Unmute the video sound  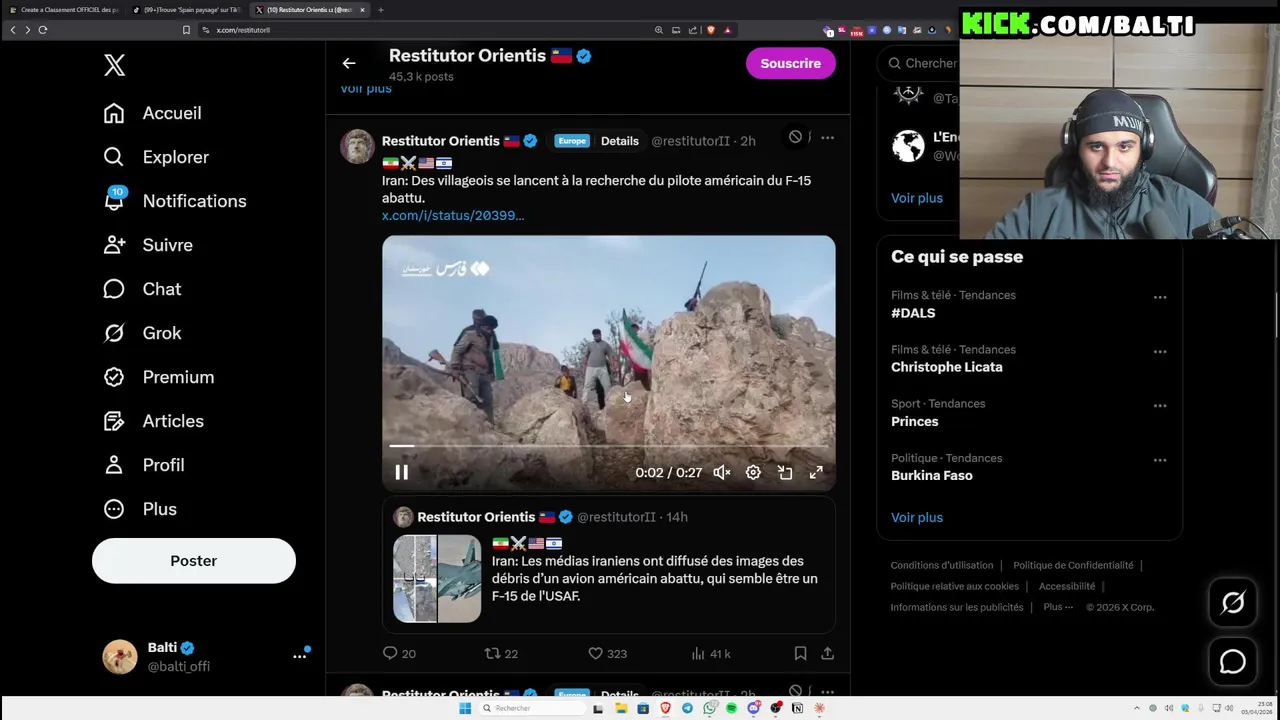click(722, 472)
